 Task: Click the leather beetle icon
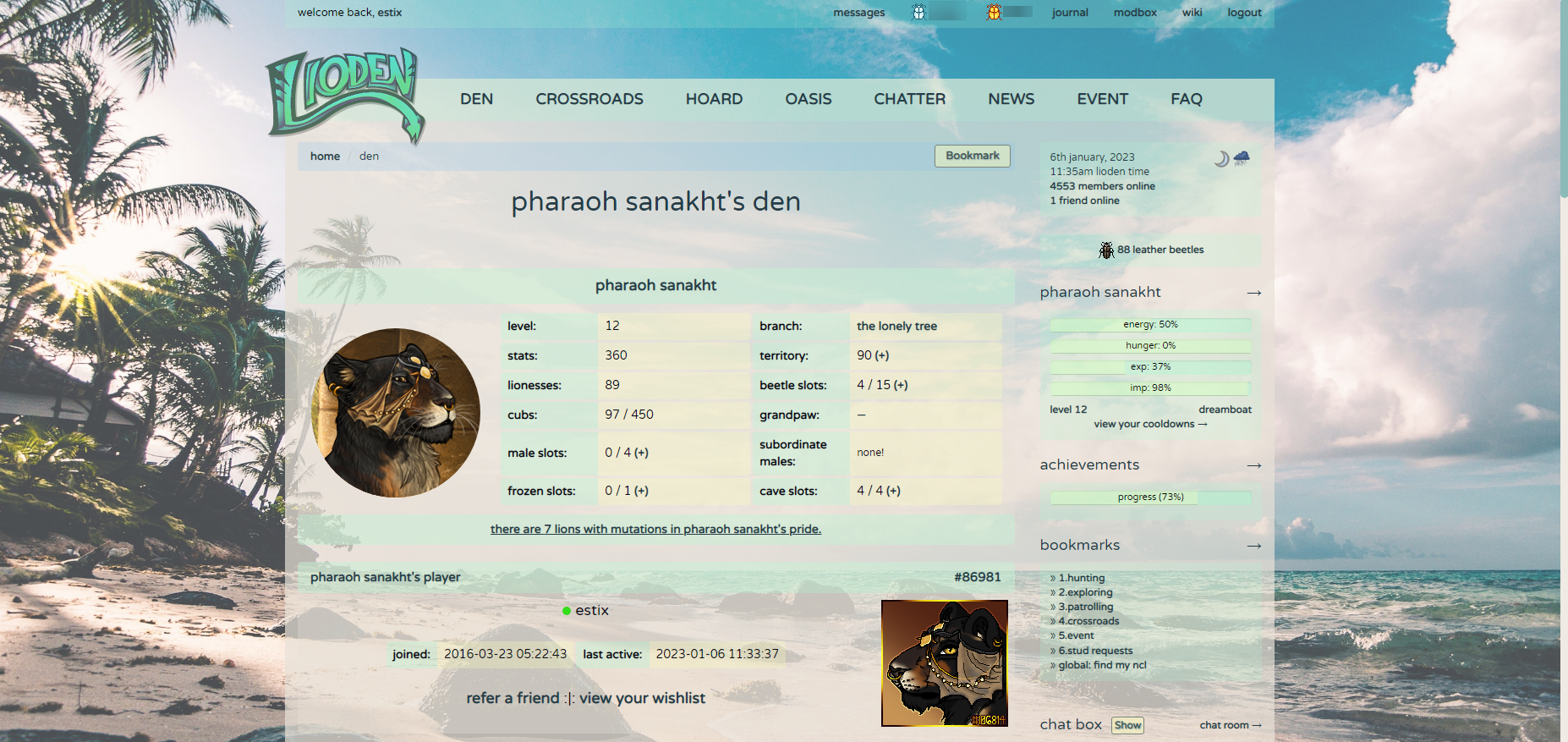click(1106, 250)
